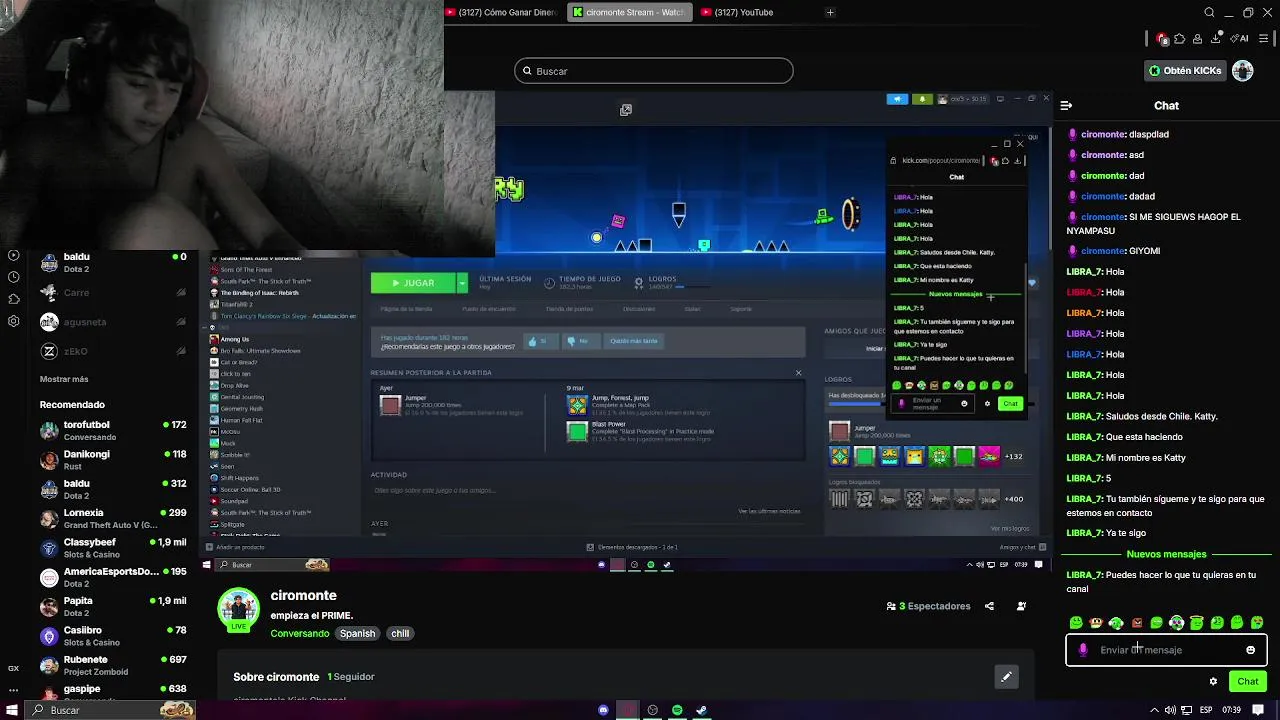Open ciromonte channel avatar with LIVE badge
The image size is (1280, 720).
pos(239,610)
